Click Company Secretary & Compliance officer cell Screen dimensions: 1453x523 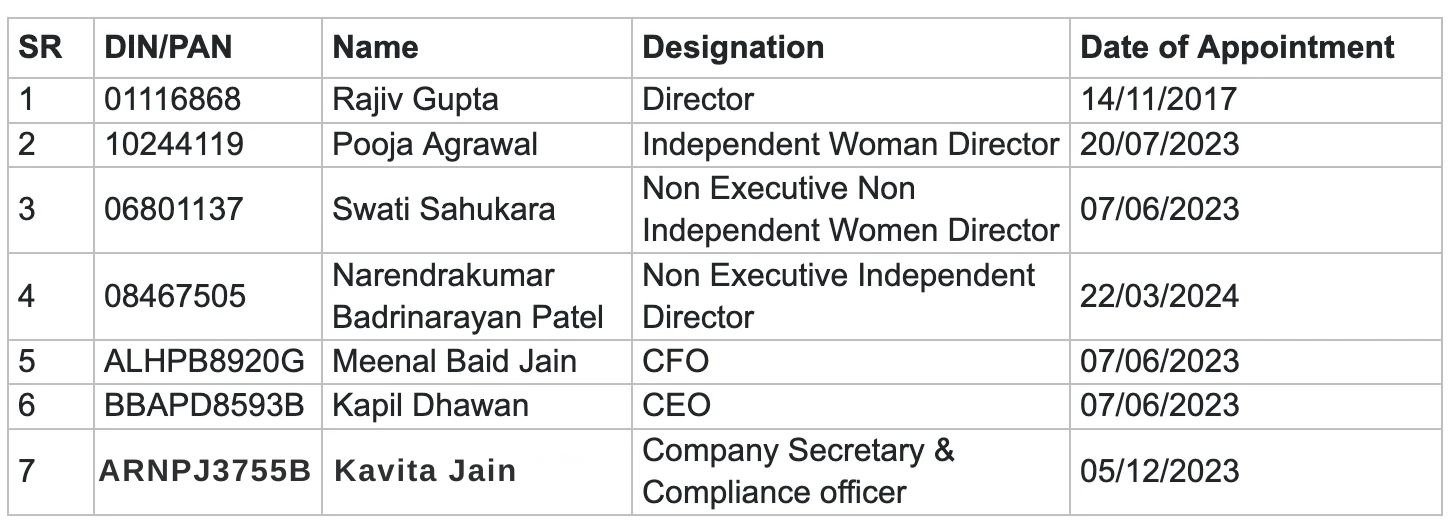point(798,471)
